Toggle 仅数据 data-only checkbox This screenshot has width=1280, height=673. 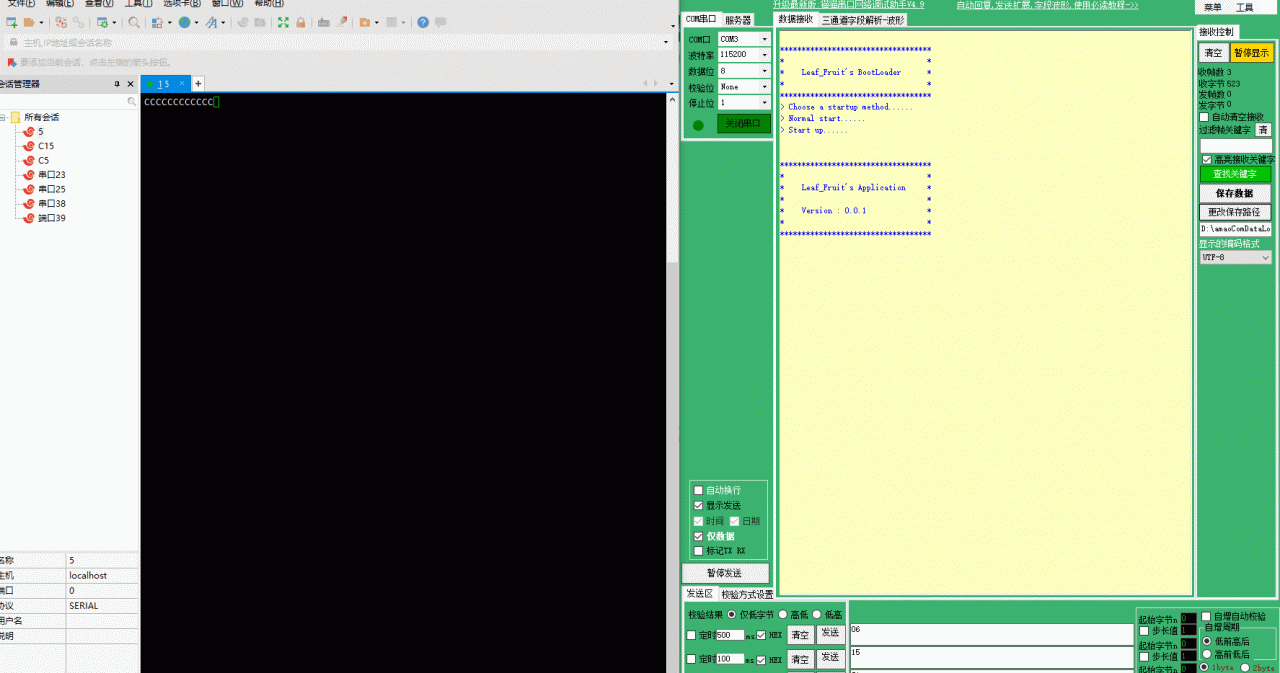click(x=699, y=537)
